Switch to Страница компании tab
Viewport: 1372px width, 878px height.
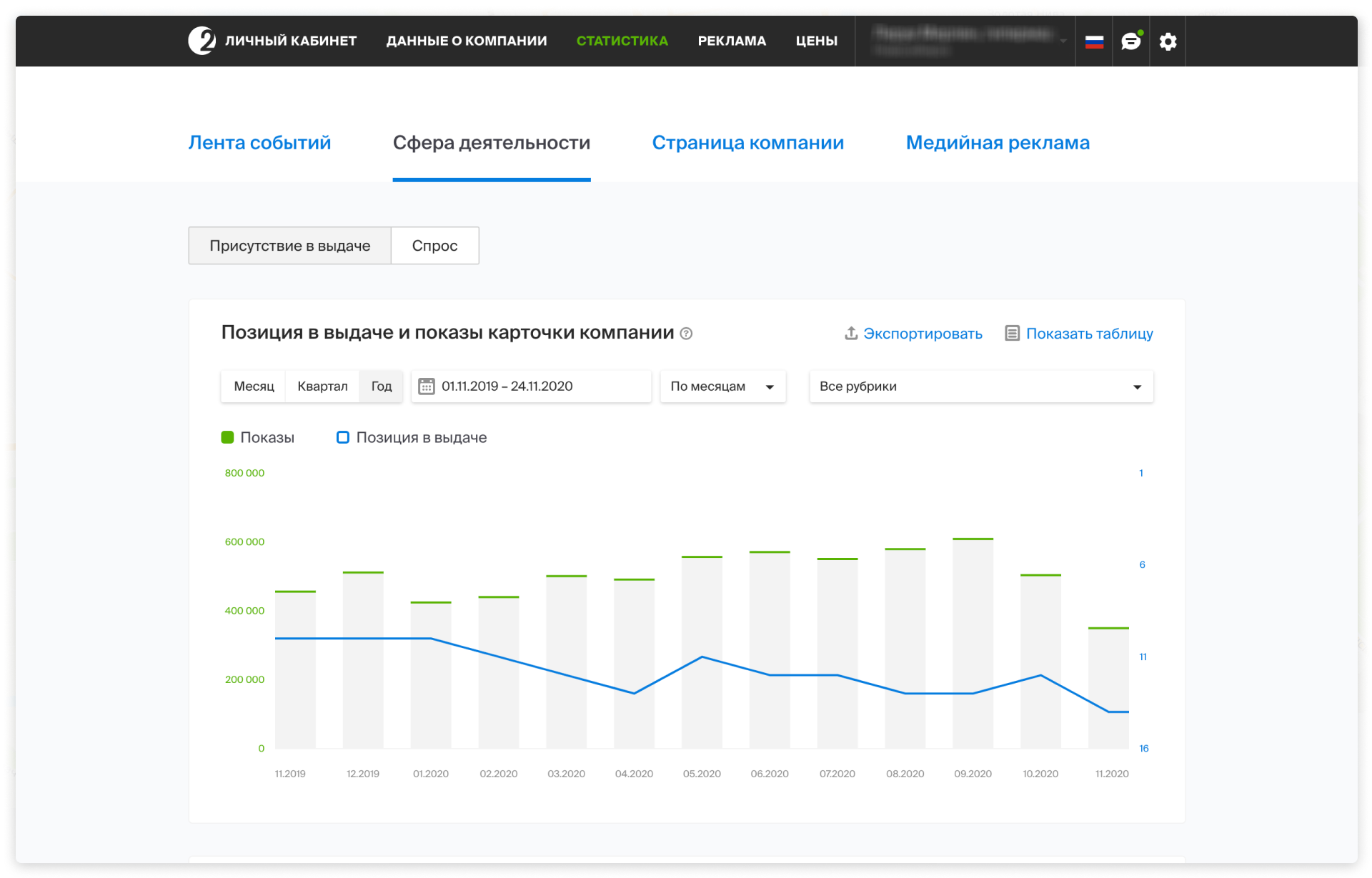point(747,143)
